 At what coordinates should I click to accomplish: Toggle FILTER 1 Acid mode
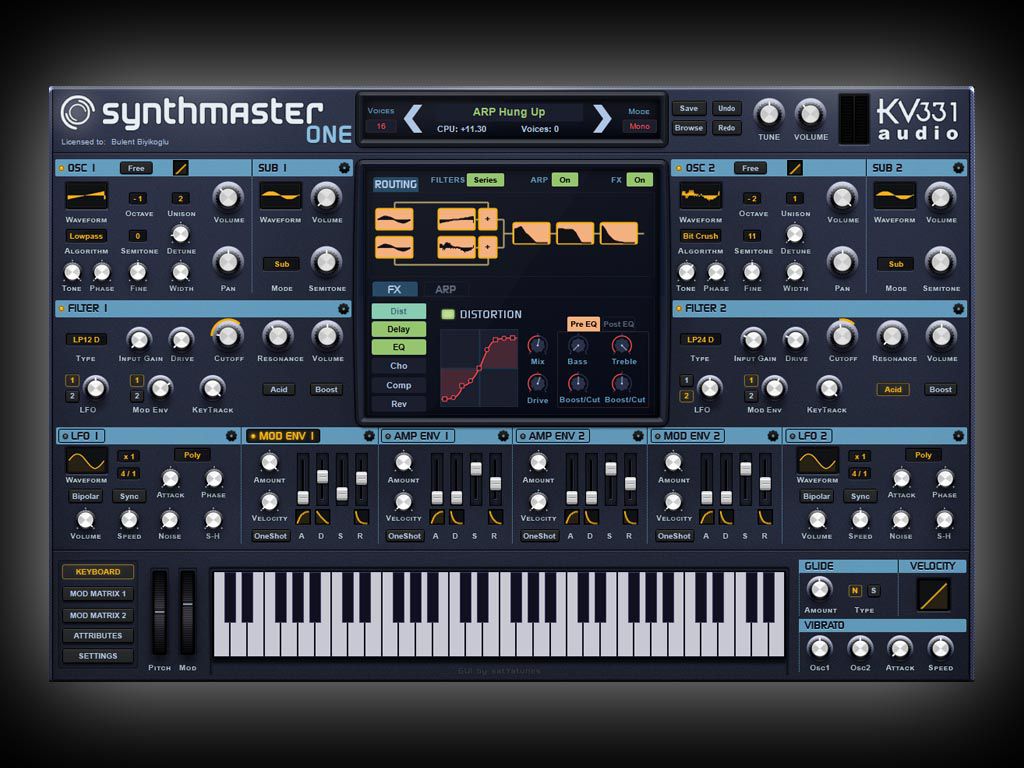point(279,389)
